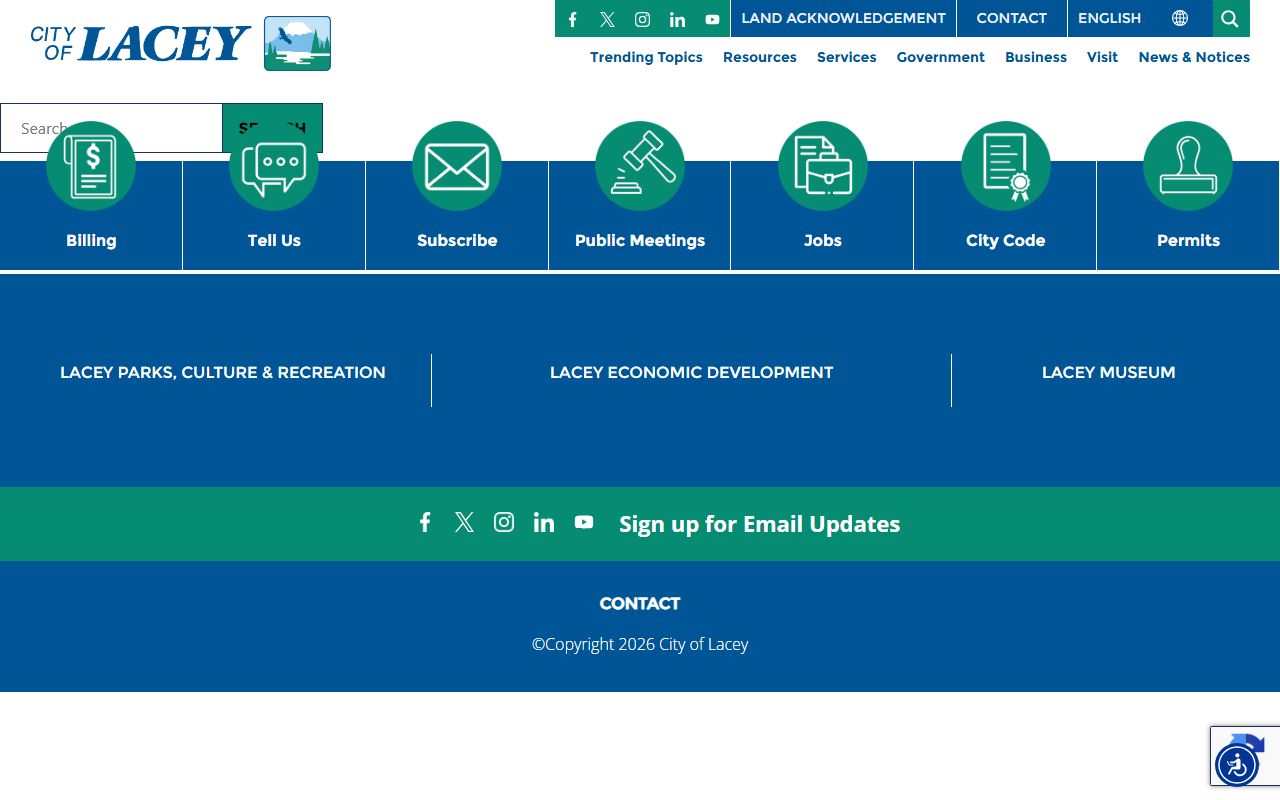Go to Lacey Museum
Image resolution: width=1280 pixels, height=800 pixels.
click(x=1108, y=372)
